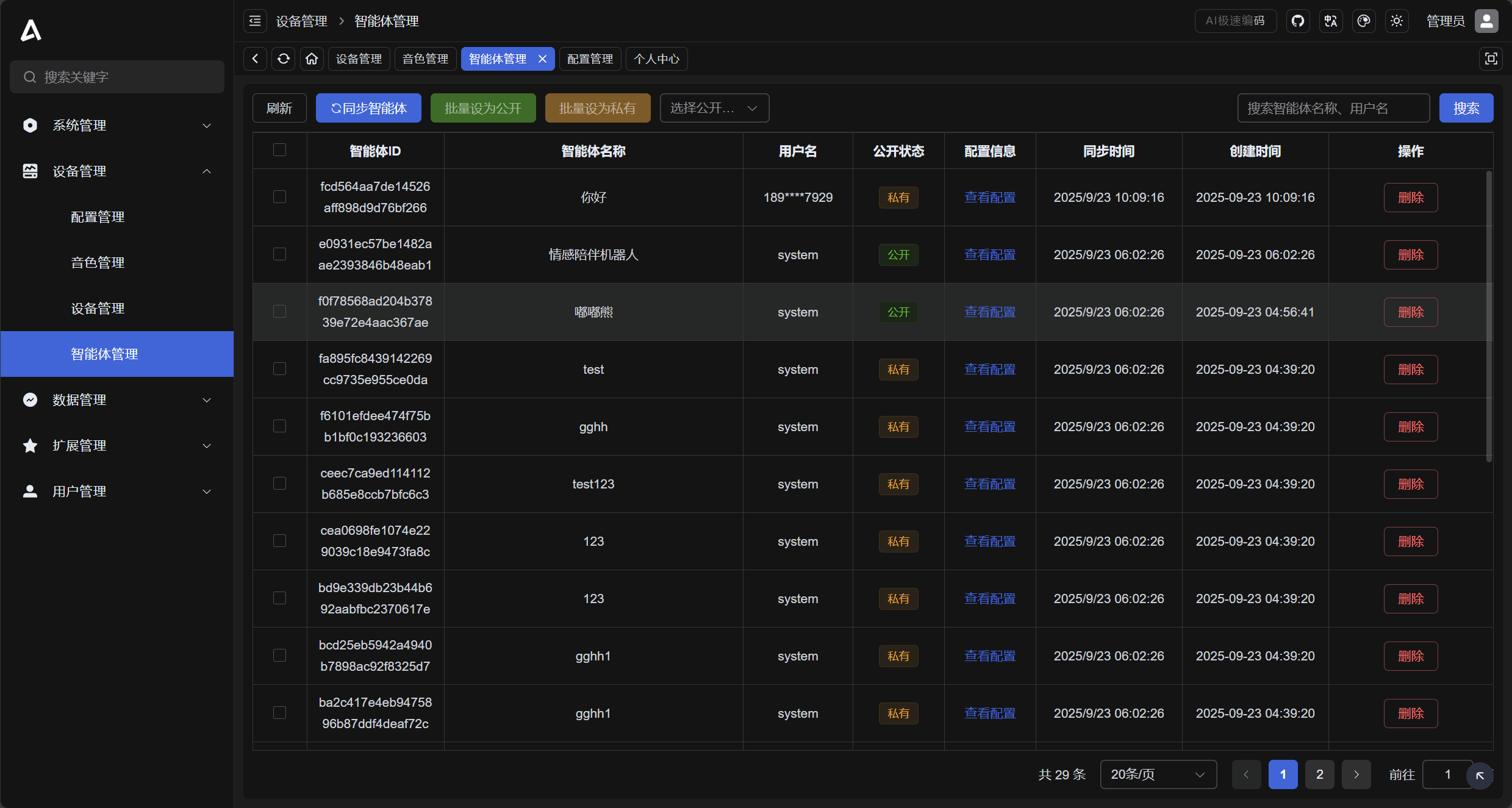The width and height of the screenshot is (1512, 808).
Task: Open the 20条/页 page size dropdown
Action: [x=1158, y=774]
